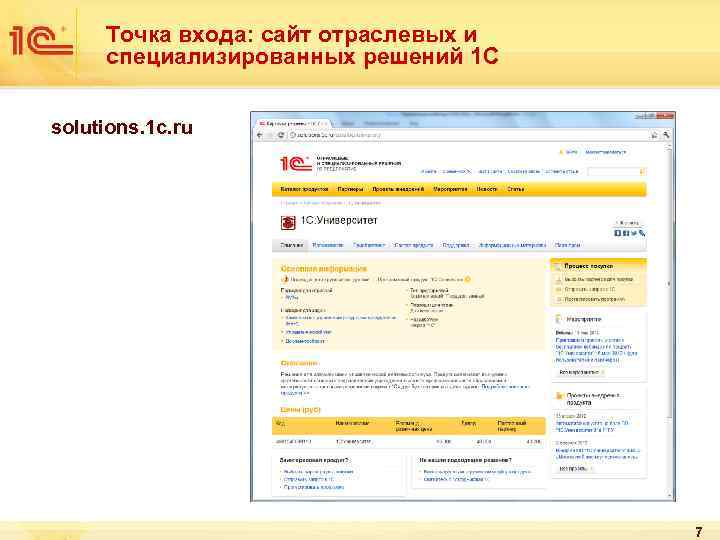Image resolution: width=720 pixels, height=540 pixels.
Task: Click first link in the Процесс покупки panel
Action: point(598,279)
